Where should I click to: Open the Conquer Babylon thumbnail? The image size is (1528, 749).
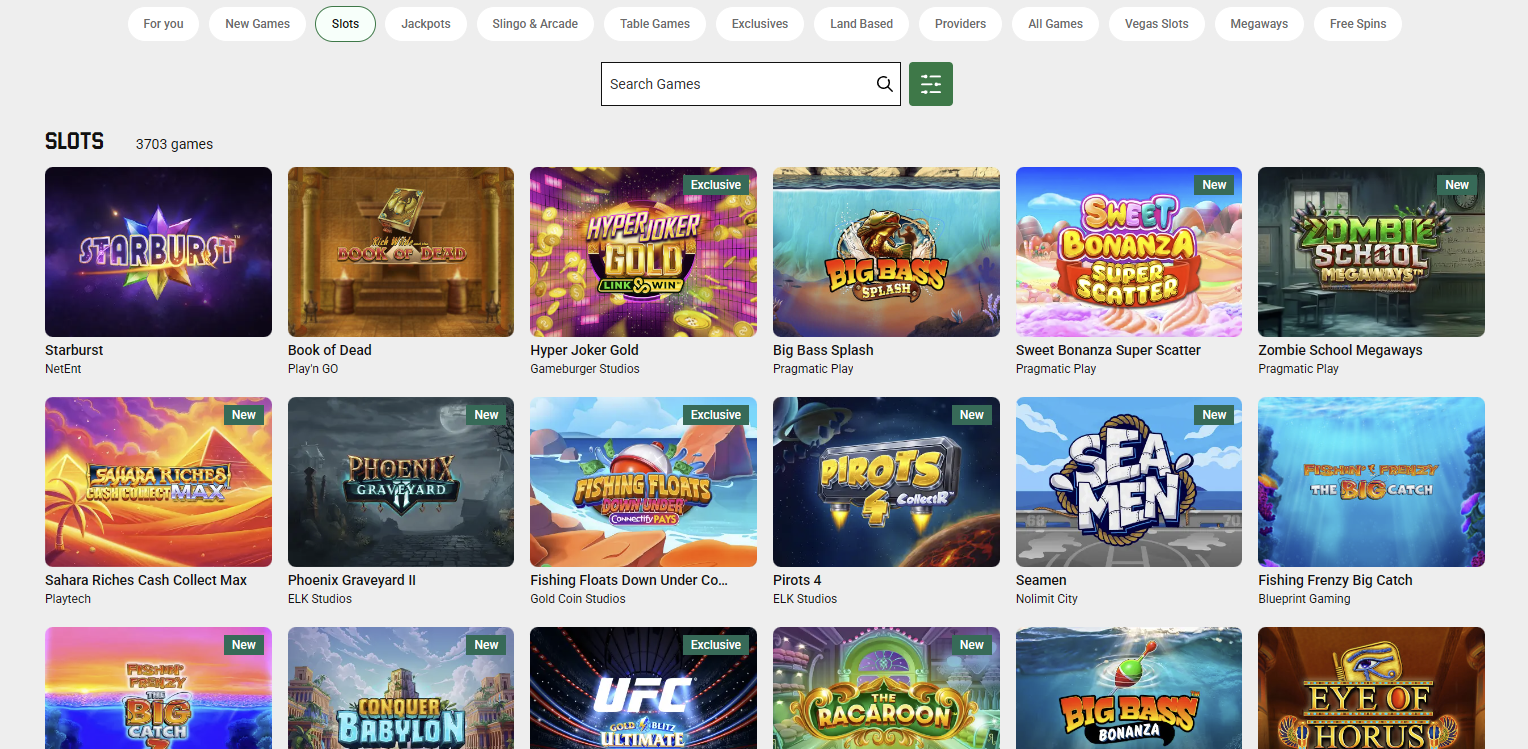[401, 688]
